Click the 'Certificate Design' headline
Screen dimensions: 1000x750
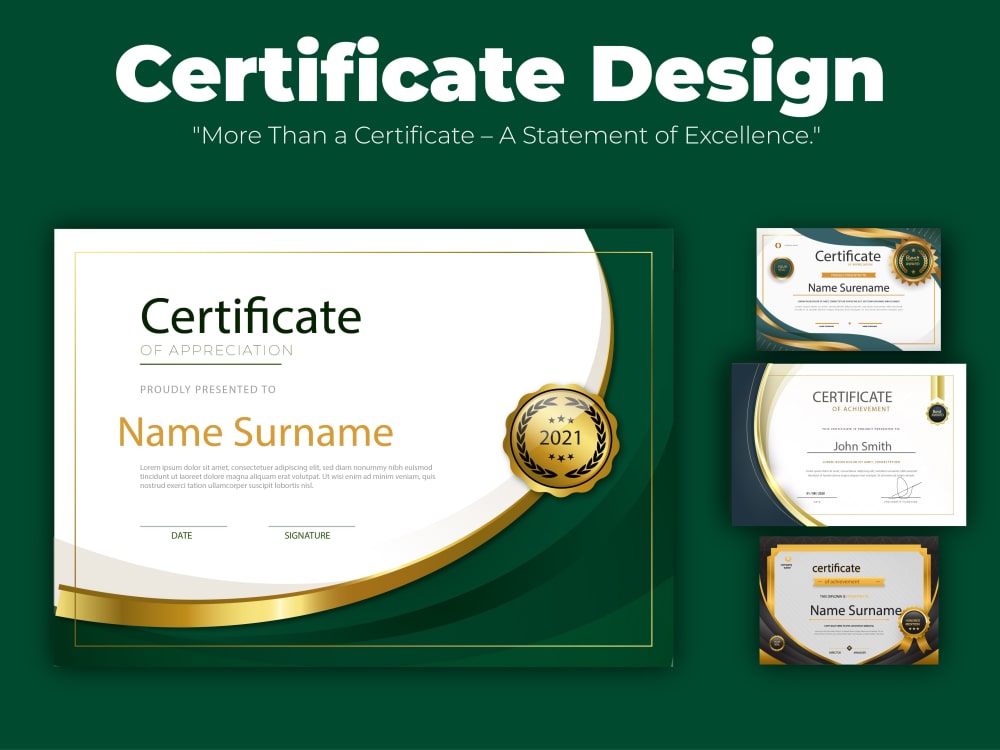tap(499, 75)
